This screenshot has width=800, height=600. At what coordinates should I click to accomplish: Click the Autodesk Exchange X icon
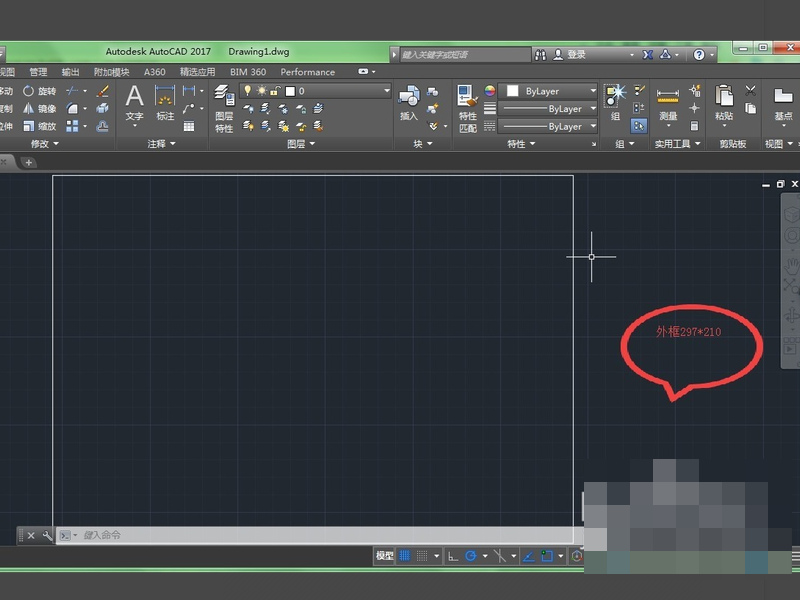point(647,55)
